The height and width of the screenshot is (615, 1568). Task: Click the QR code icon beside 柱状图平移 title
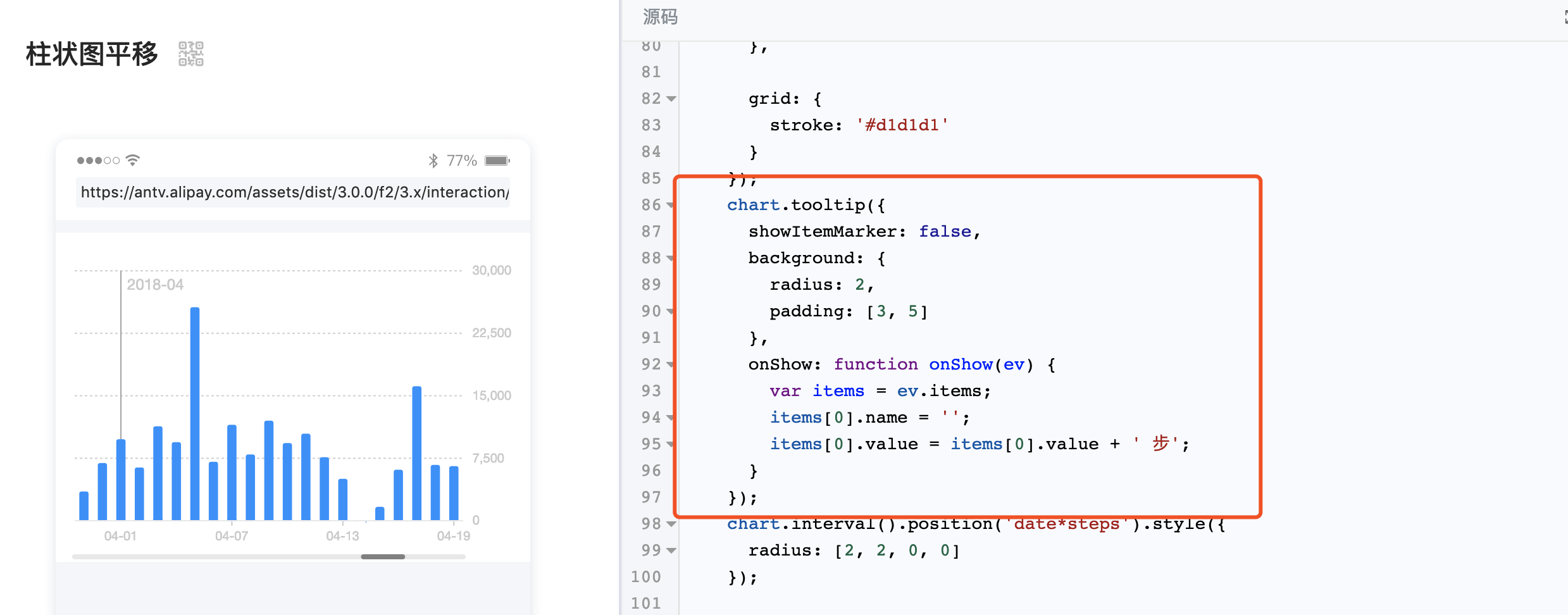tap(189, 54)
